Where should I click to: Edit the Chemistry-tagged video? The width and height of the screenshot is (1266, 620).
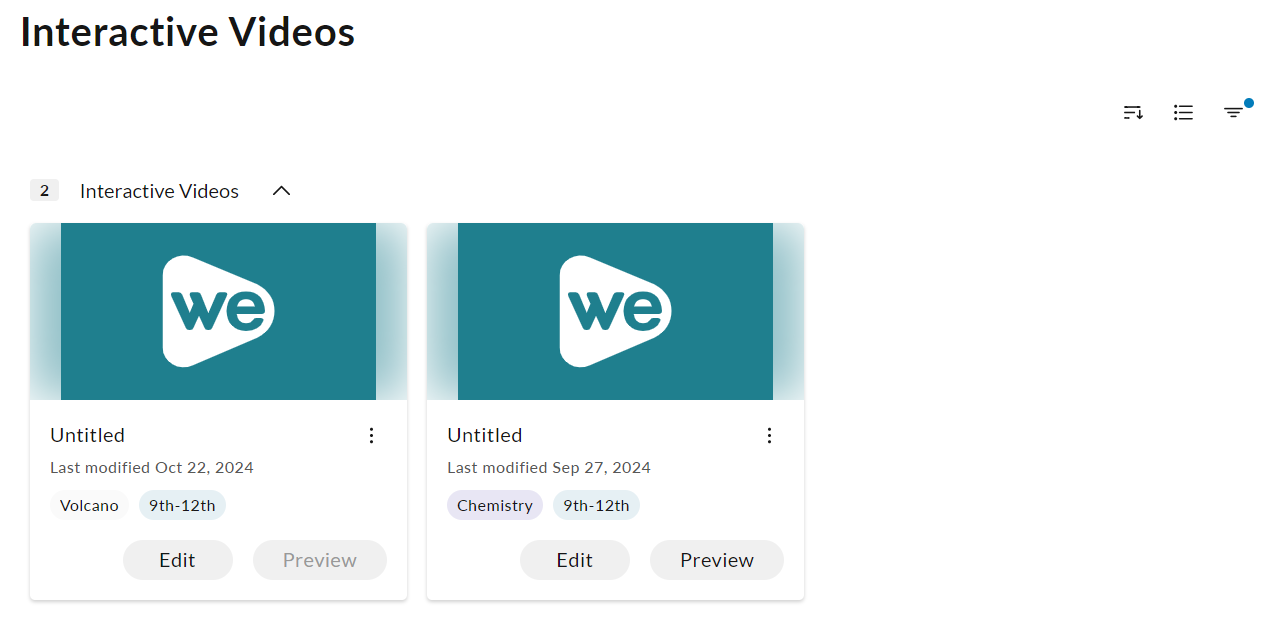(x=575, y=560)
